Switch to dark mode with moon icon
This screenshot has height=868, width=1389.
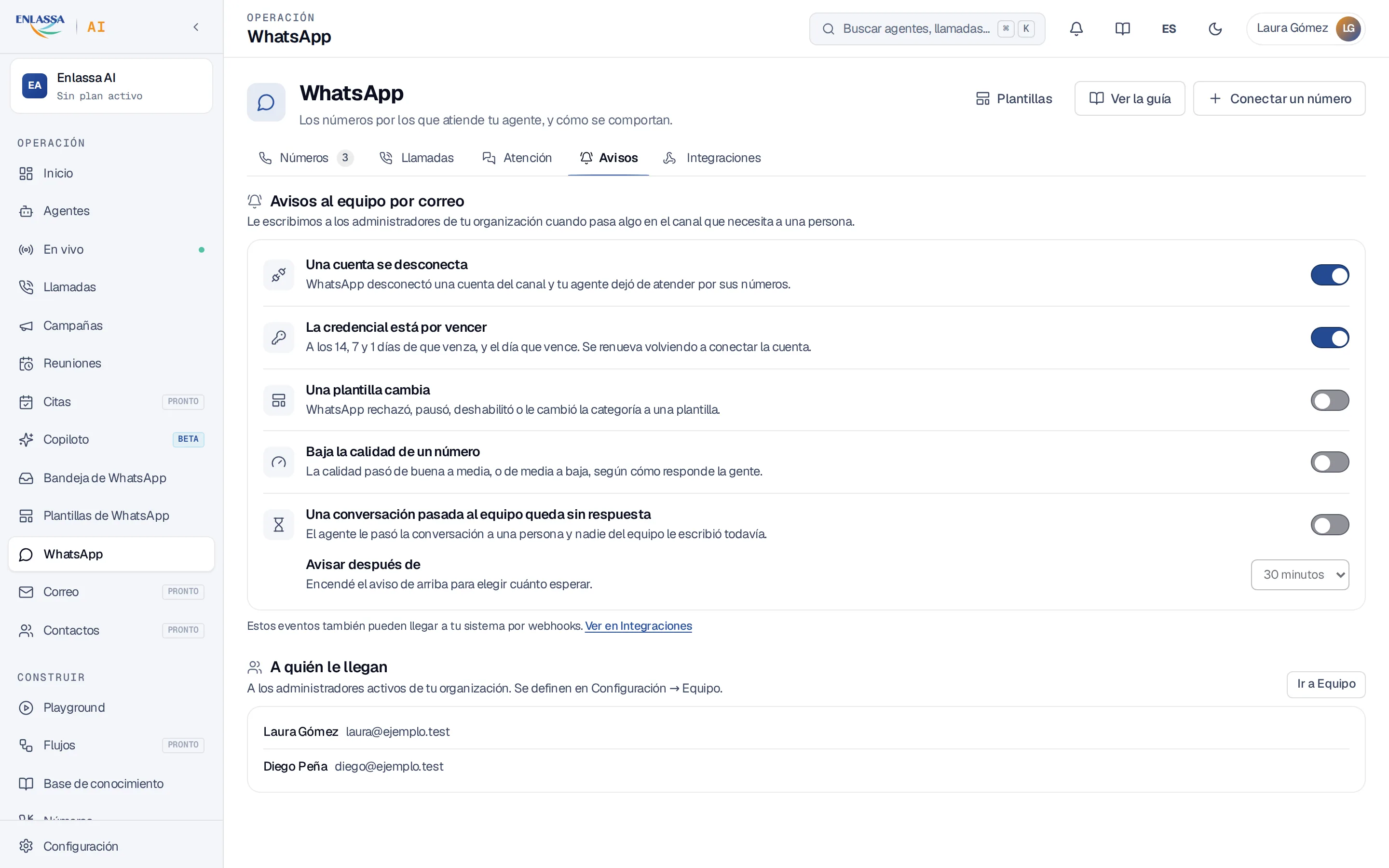pyautogui.click(x=1215, y=29)
